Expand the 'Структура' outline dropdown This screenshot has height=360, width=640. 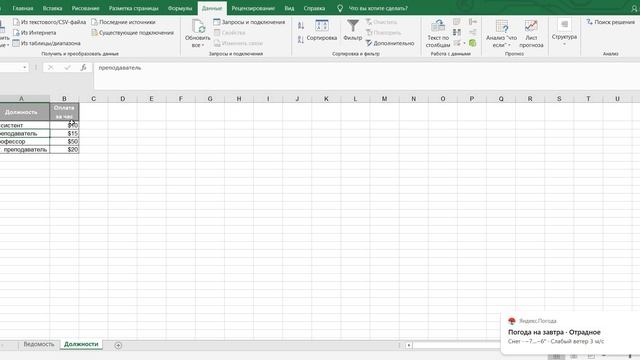click(564, 44)
